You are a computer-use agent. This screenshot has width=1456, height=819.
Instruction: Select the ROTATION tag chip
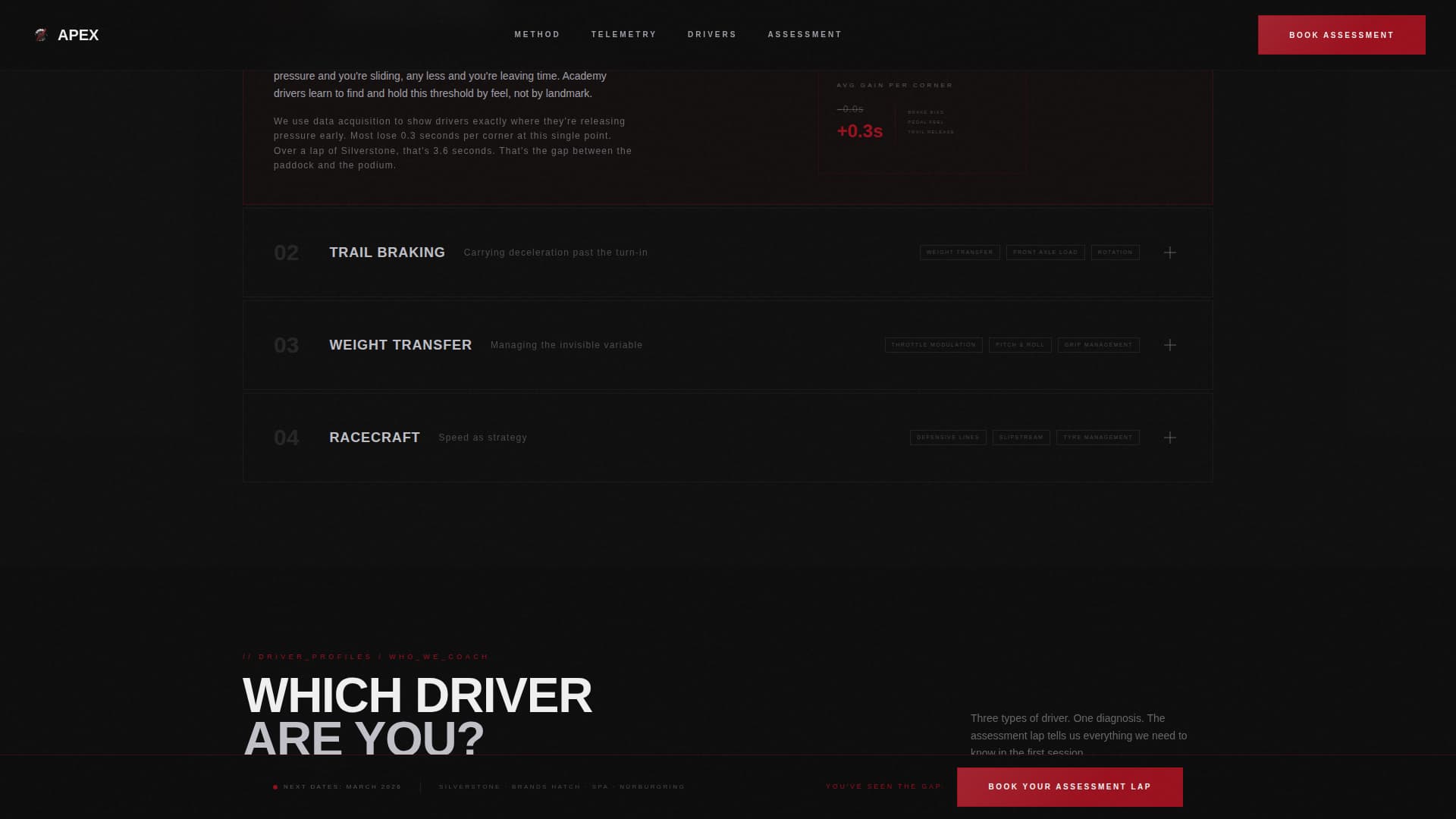[1115, 253]
